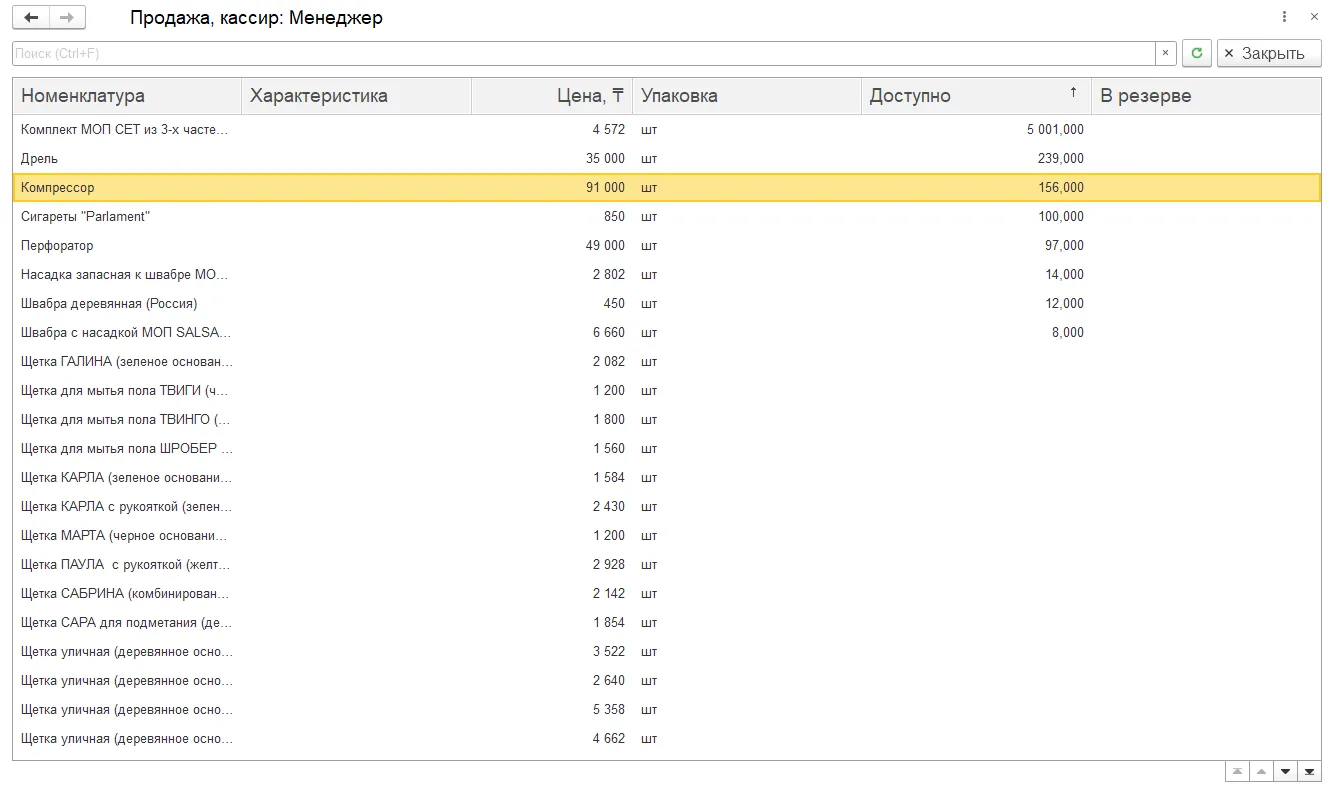The height and width of the screenshot is (792, 1331).
Task: Sort by the Цена column header
Action: [552, 96]
